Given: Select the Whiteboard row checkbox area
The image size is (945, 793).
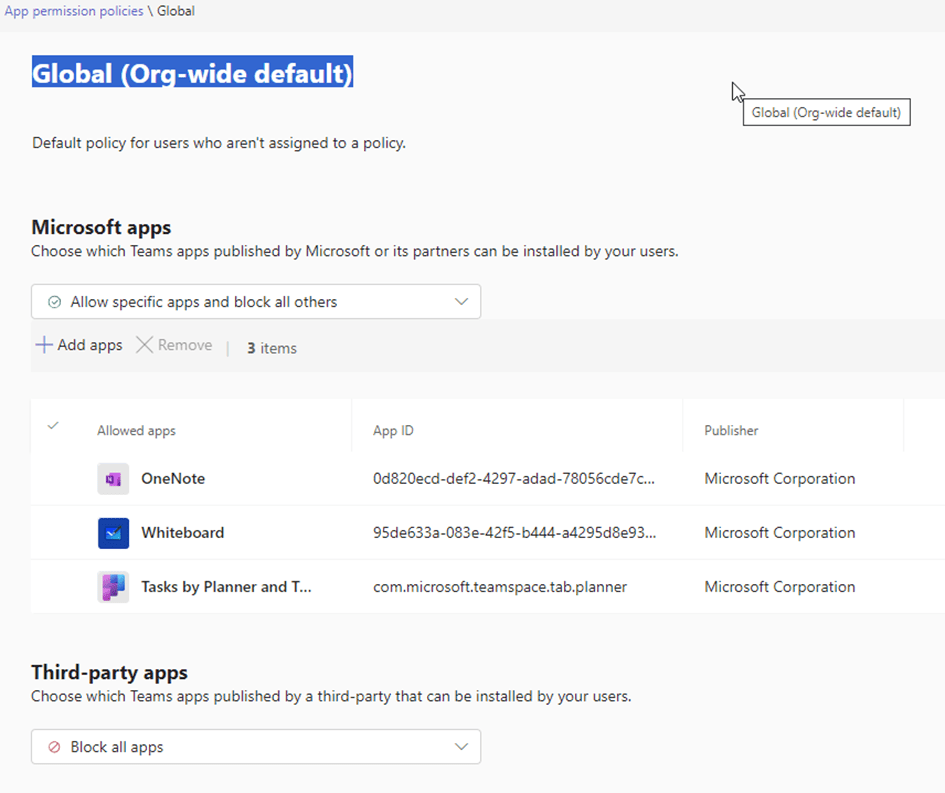Looking at the screenshot, I should 53,533.
